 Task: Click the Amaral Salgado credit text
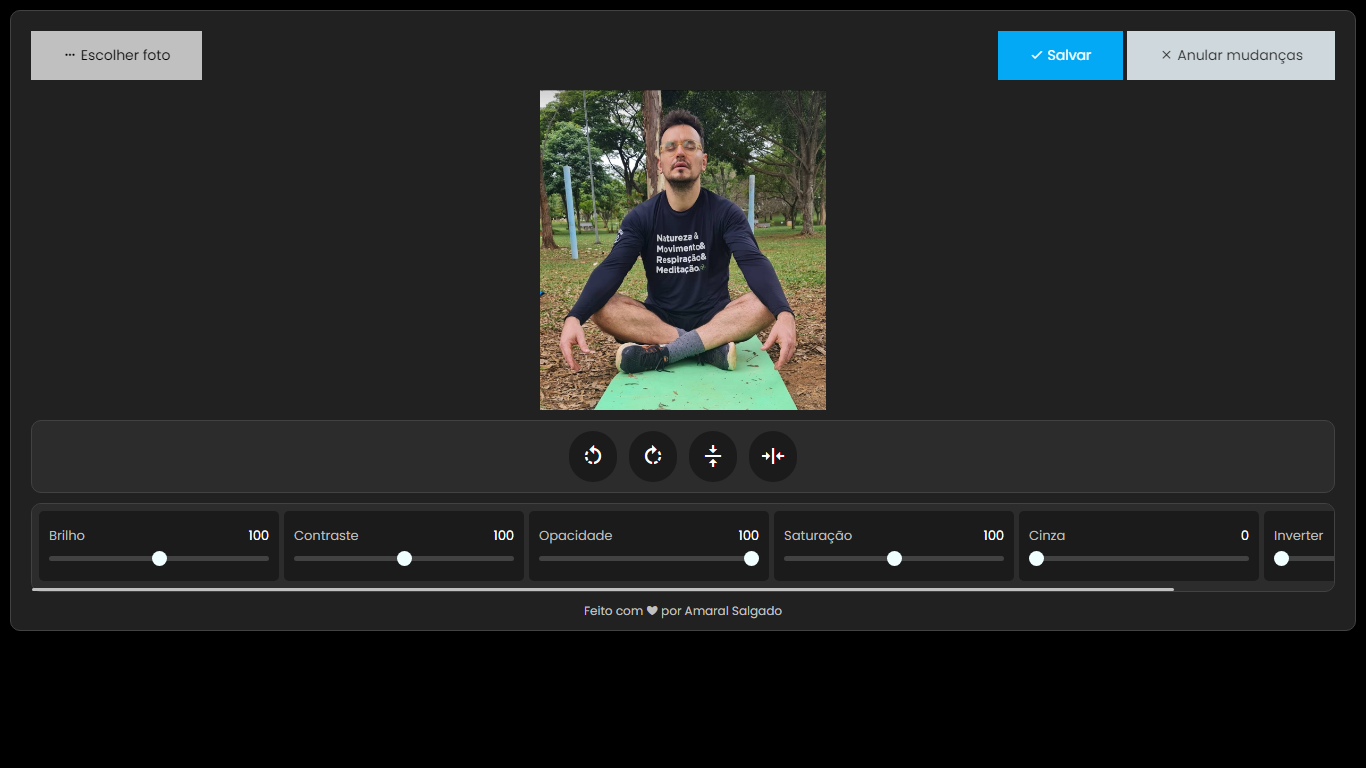(733, 611)
